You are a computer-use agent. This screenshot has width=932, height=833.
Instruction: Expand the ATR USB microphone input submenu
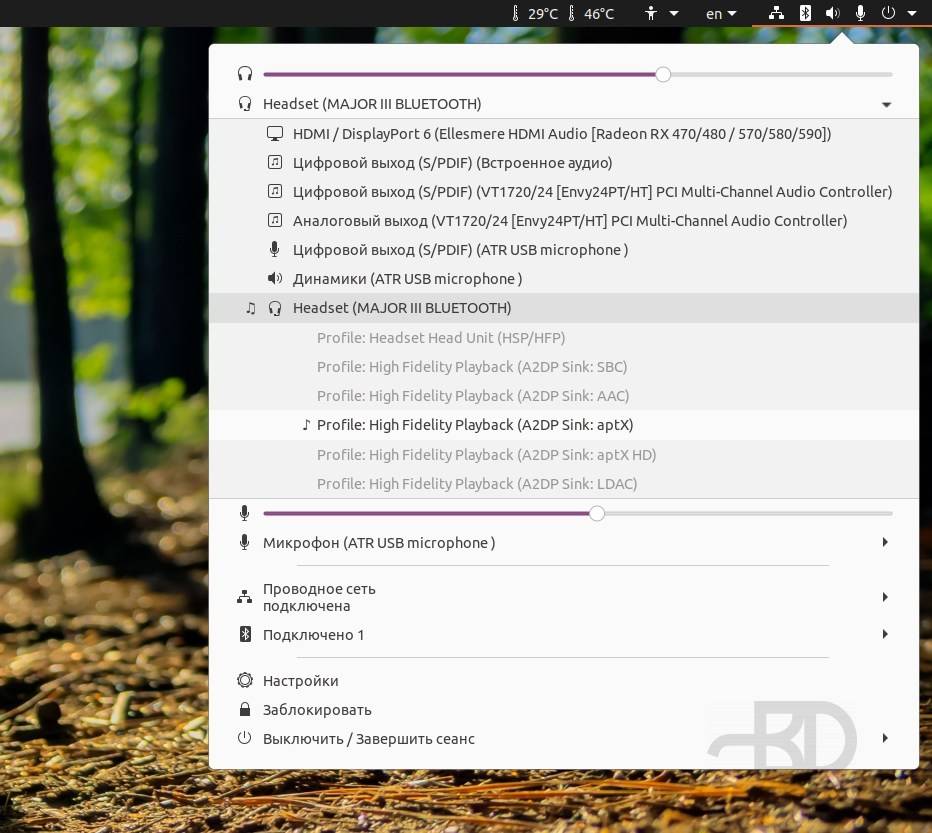pyautogui.click(x=885, y=543)
